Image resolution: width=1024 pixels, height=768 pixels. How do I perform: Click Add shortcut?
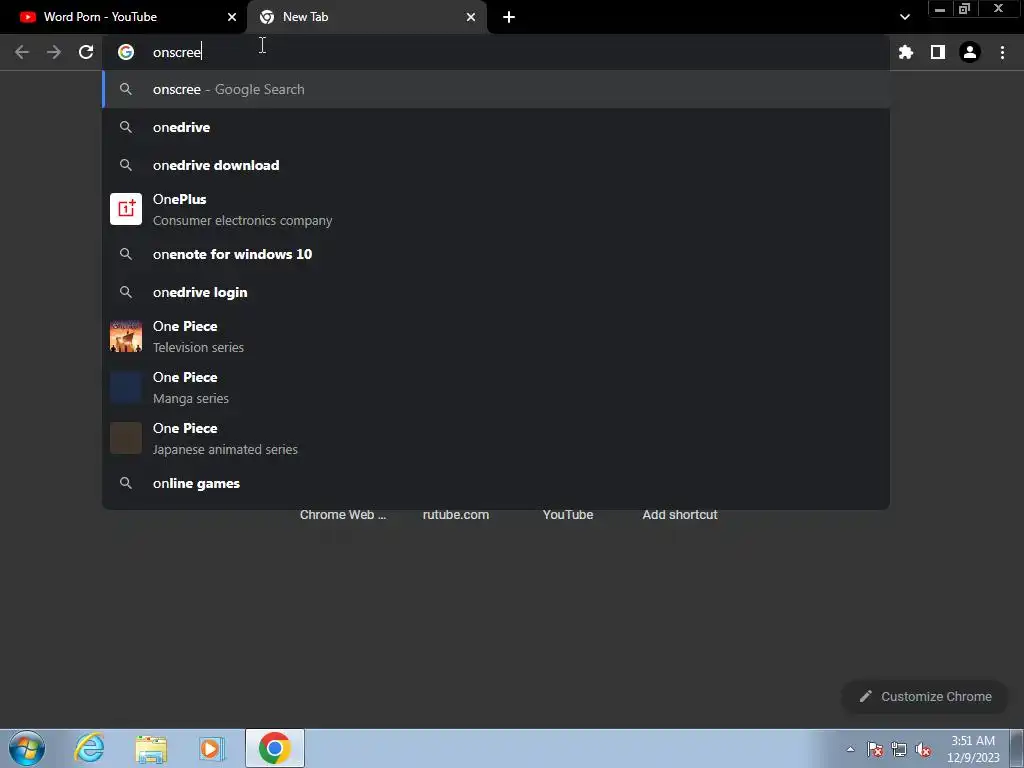coord(680,515)
